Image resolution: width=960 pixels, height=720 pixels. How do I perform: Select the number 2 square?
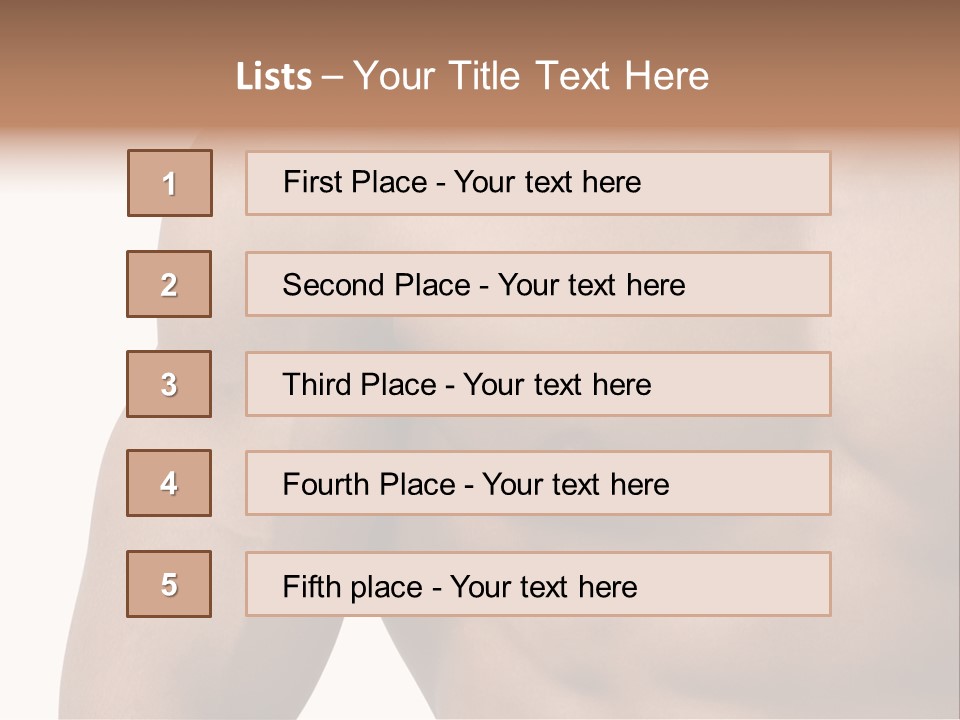[169, 284]
